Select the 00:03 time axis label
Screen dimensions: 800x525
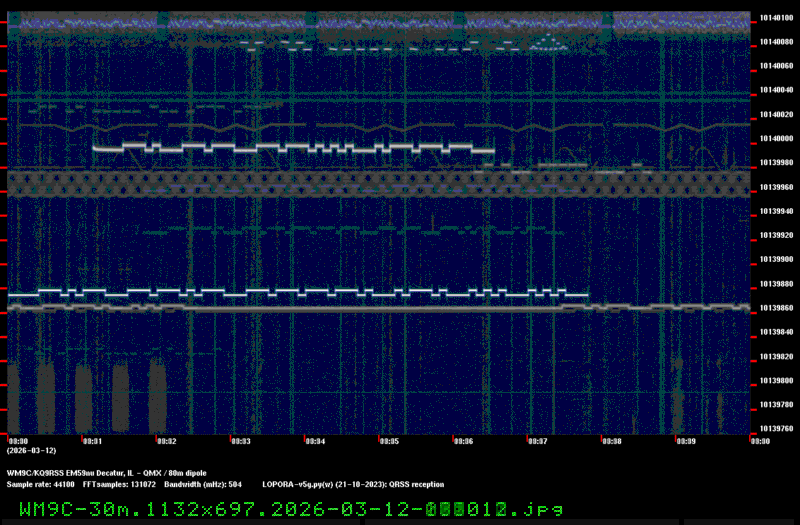pos(241,441)
